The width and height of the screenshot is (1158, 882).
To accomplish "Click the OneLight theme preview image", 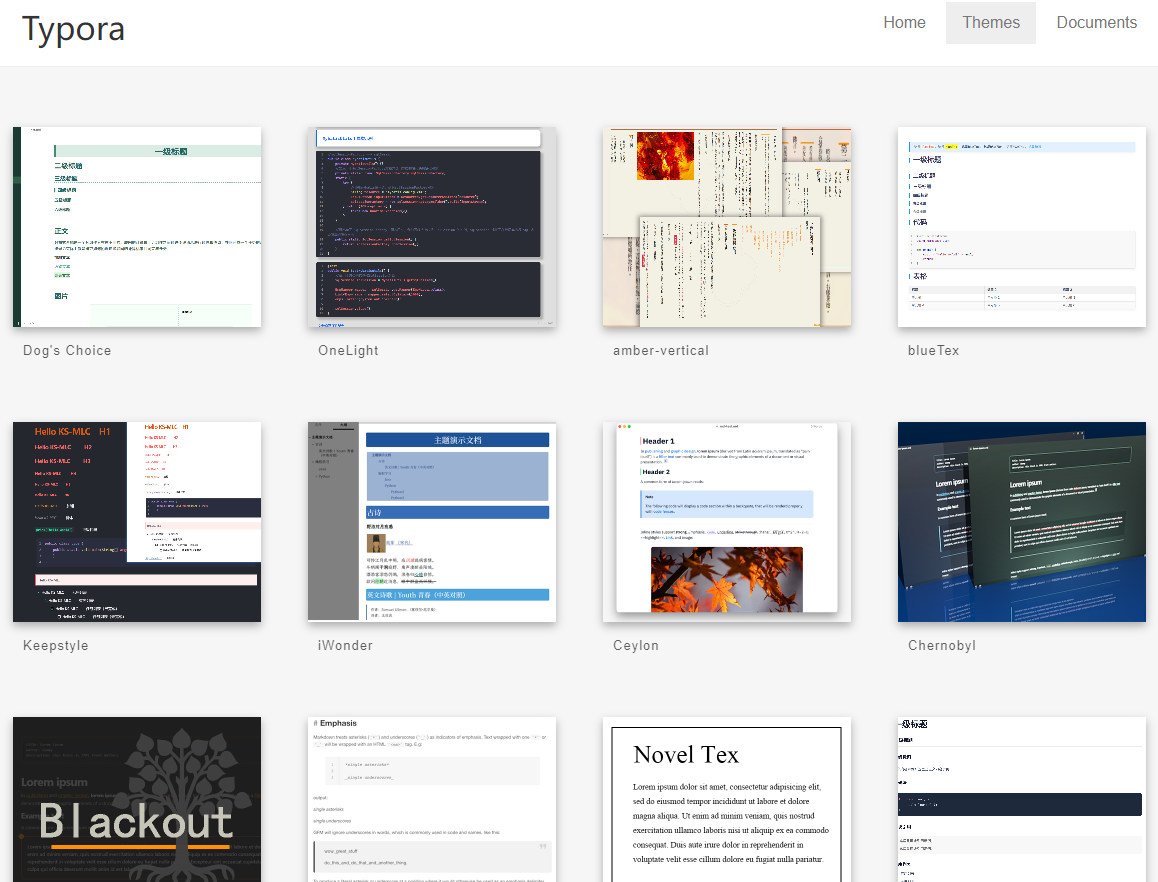I will (432, 227).
